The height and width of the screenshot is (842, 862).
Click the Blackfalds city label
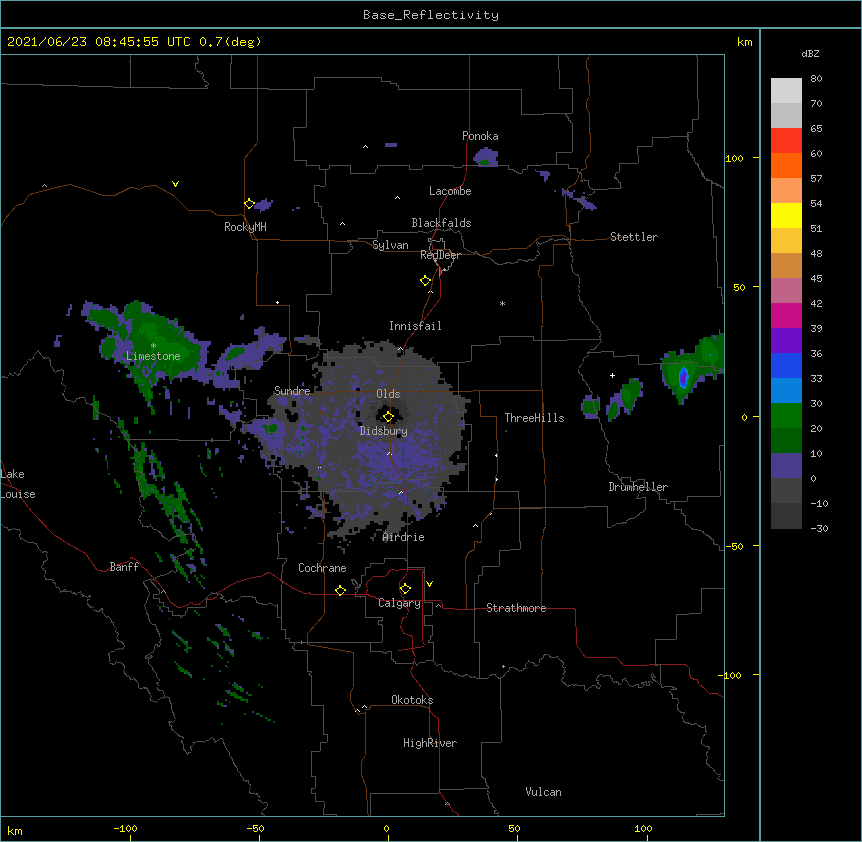tap(441, 223)
